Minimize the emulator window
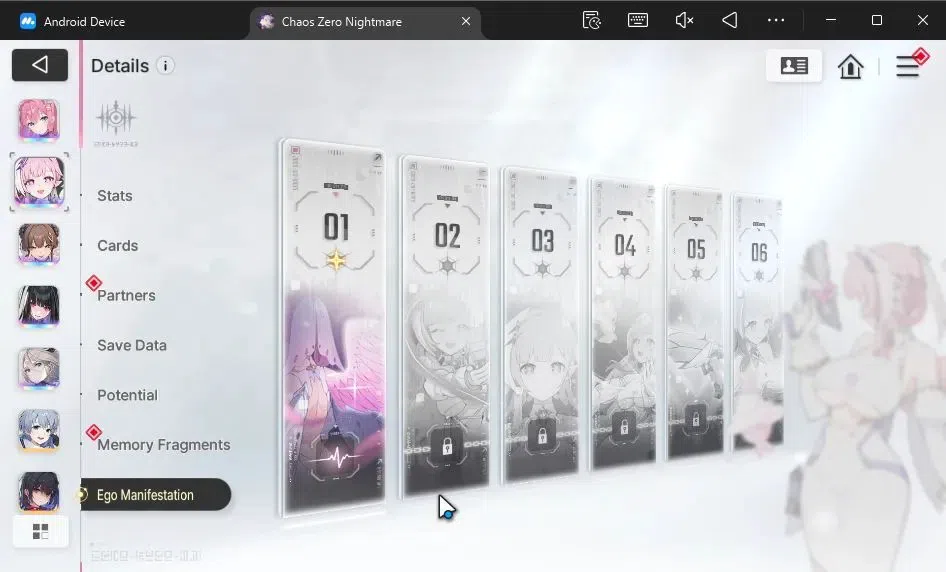The height and width of the screenshot is (572, 946). [x=831, y=21]
